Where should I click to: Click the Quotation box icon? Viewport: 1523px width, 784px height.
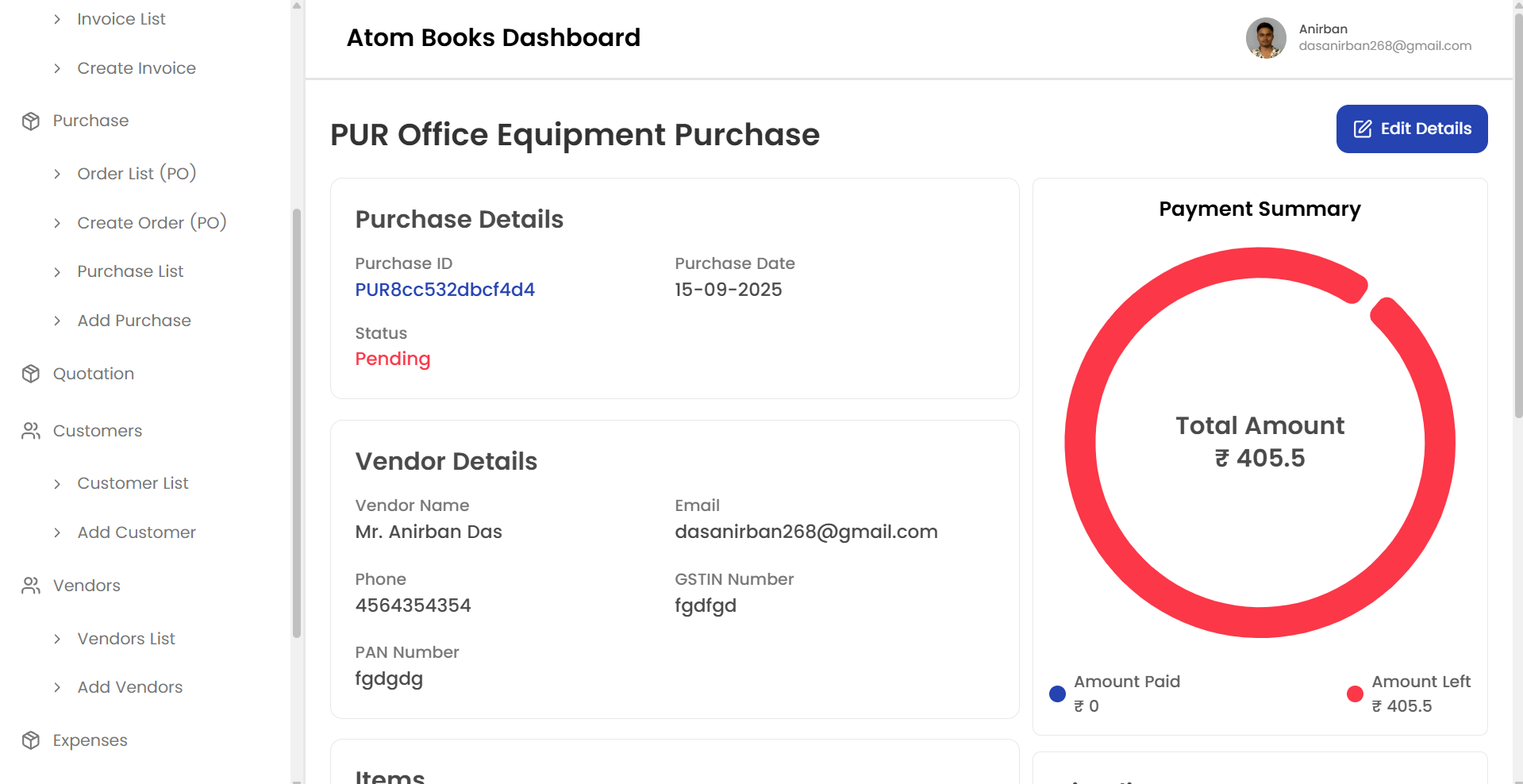click(31, 374)
